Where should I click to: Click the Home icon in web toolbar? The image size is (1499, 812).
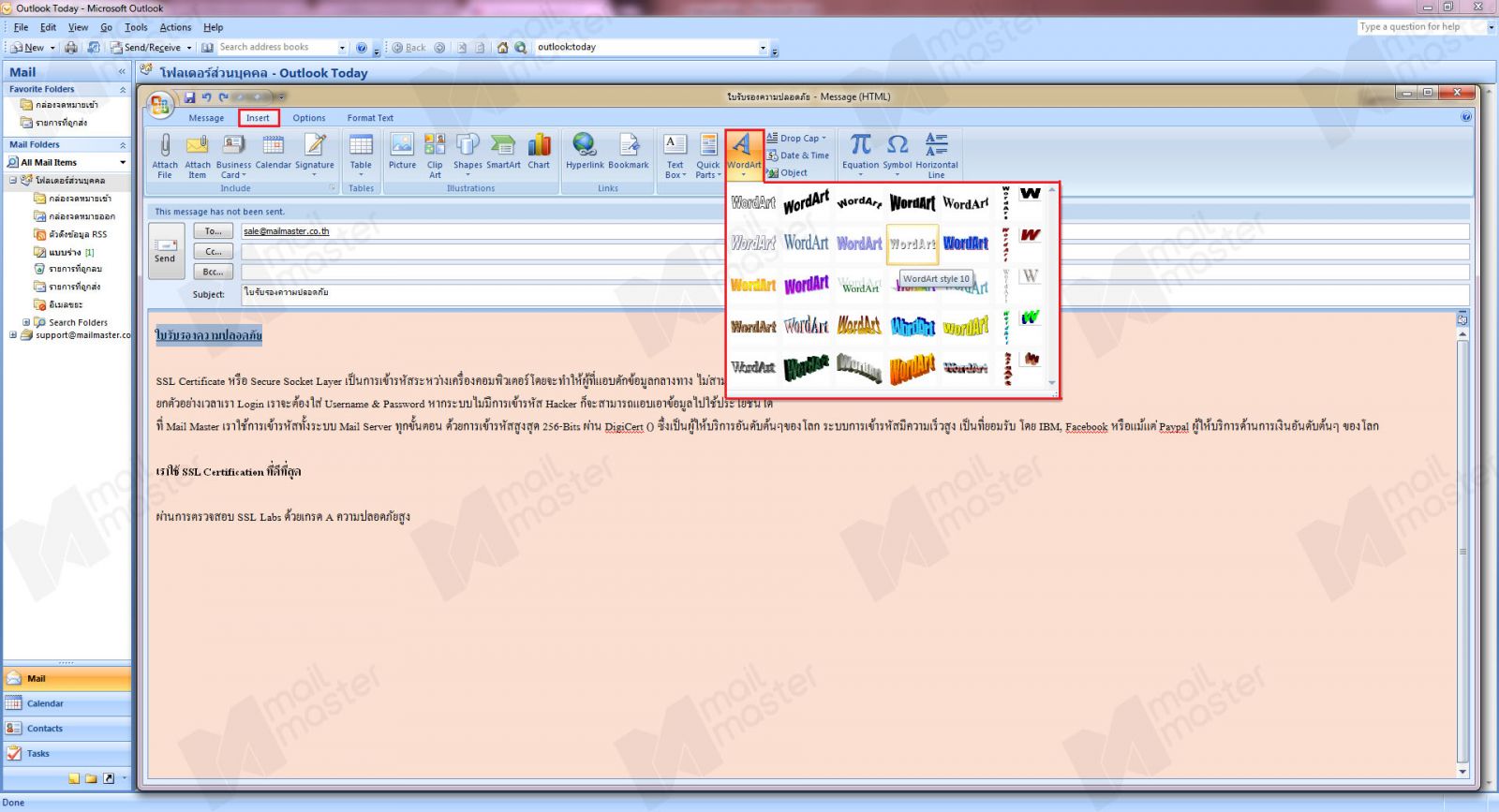(503, 47)
